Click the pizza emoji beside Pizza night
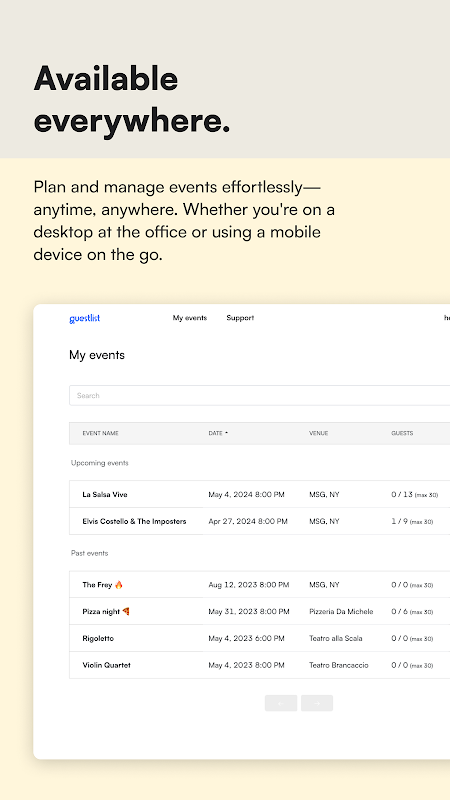Screen dimensions: 450x800 coord(126,611)
